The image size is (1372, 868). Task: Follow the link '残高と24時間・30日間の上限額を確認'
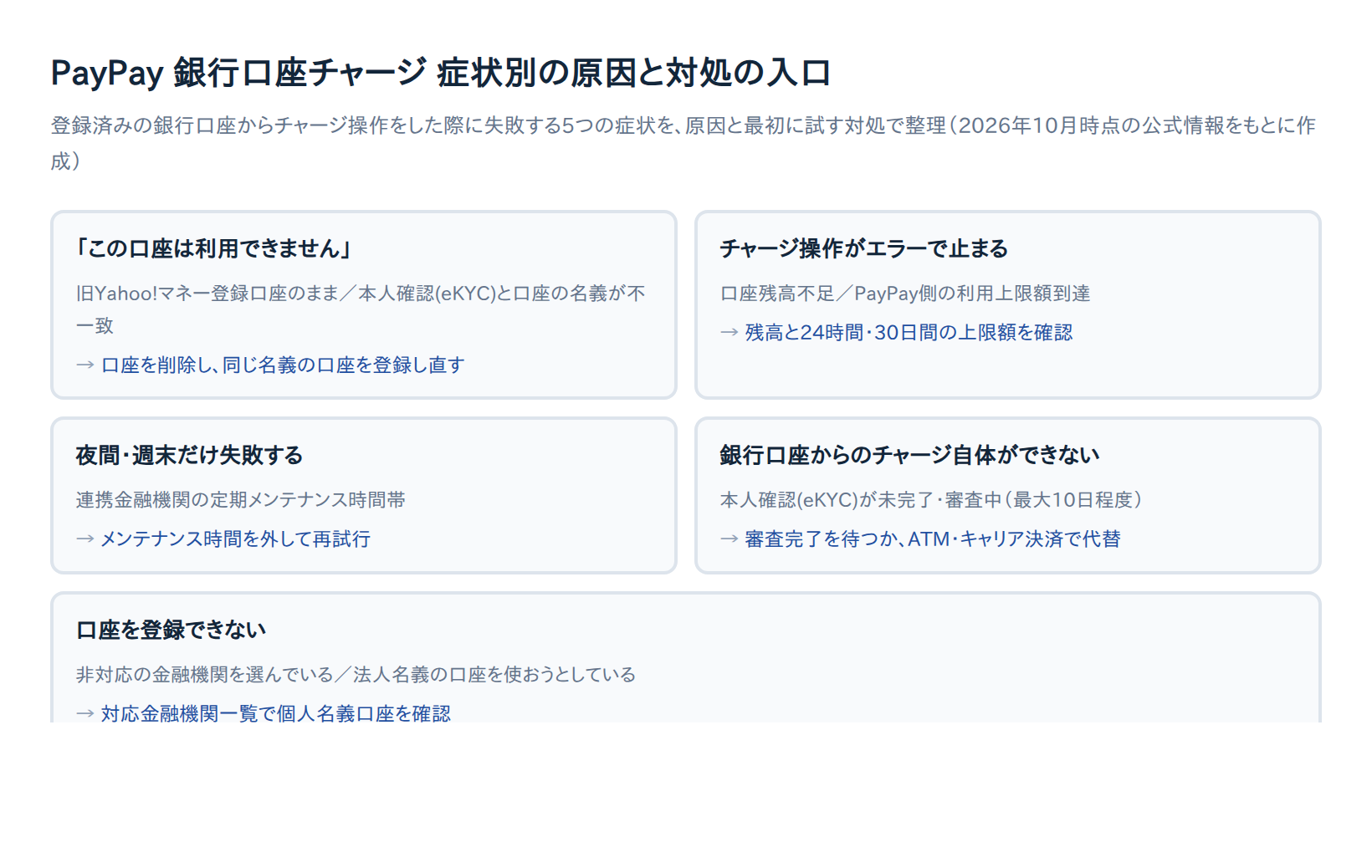pos(909,332)
